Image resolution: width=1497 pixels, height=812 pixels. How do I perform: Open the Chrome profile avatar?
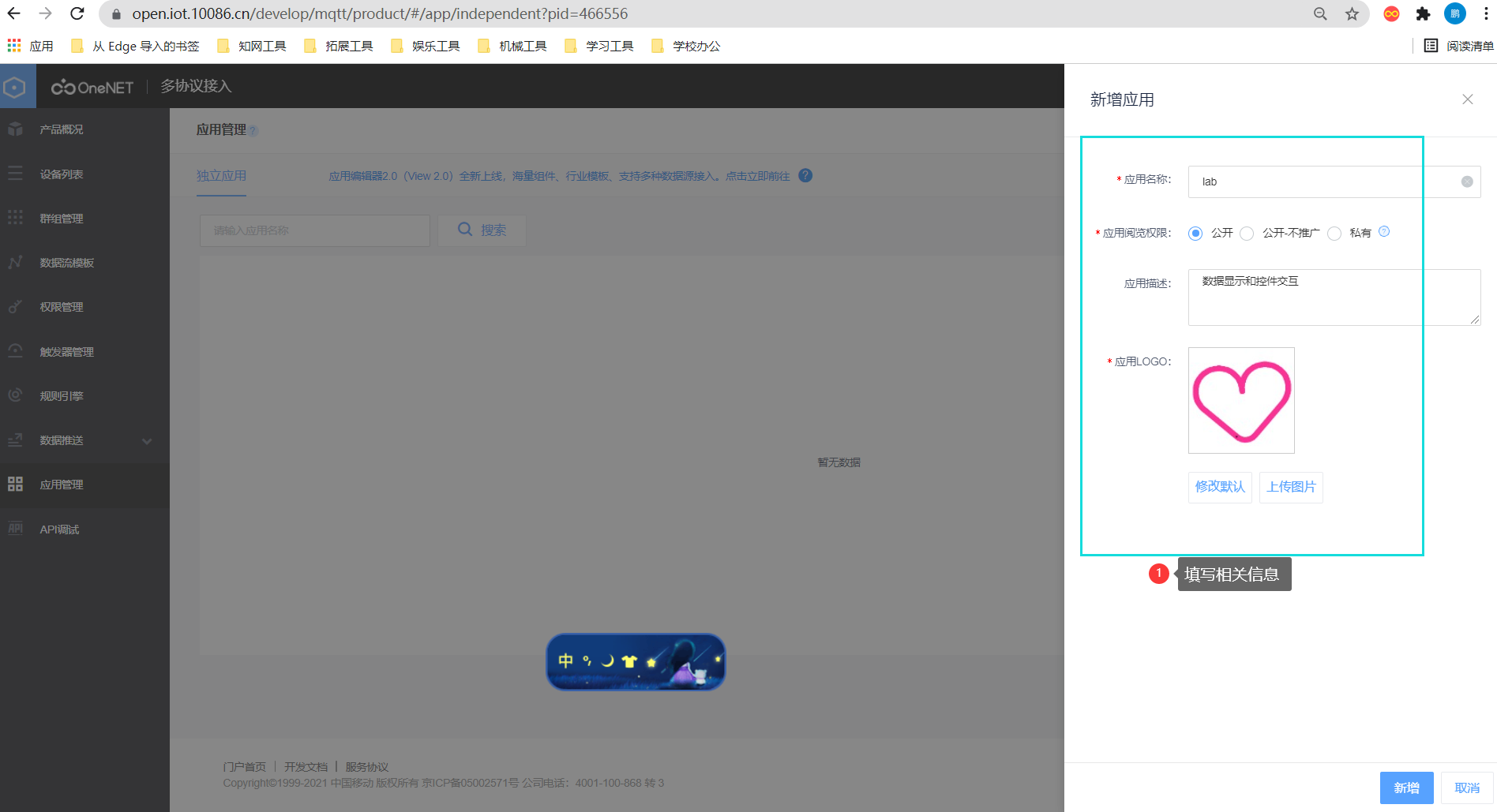1454,13
